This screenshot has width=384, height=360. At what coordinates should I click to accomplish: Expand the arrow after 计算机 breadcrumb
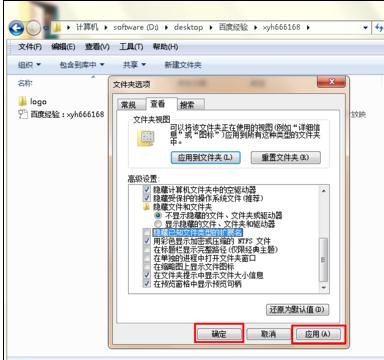coord(106,28)
